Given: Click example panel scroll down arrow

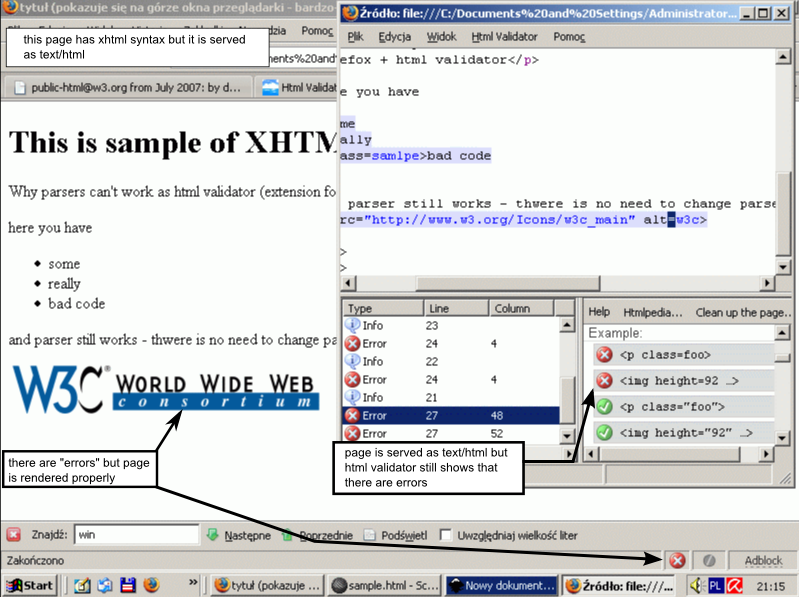Looking at the screenshot, I should [782, 437].
